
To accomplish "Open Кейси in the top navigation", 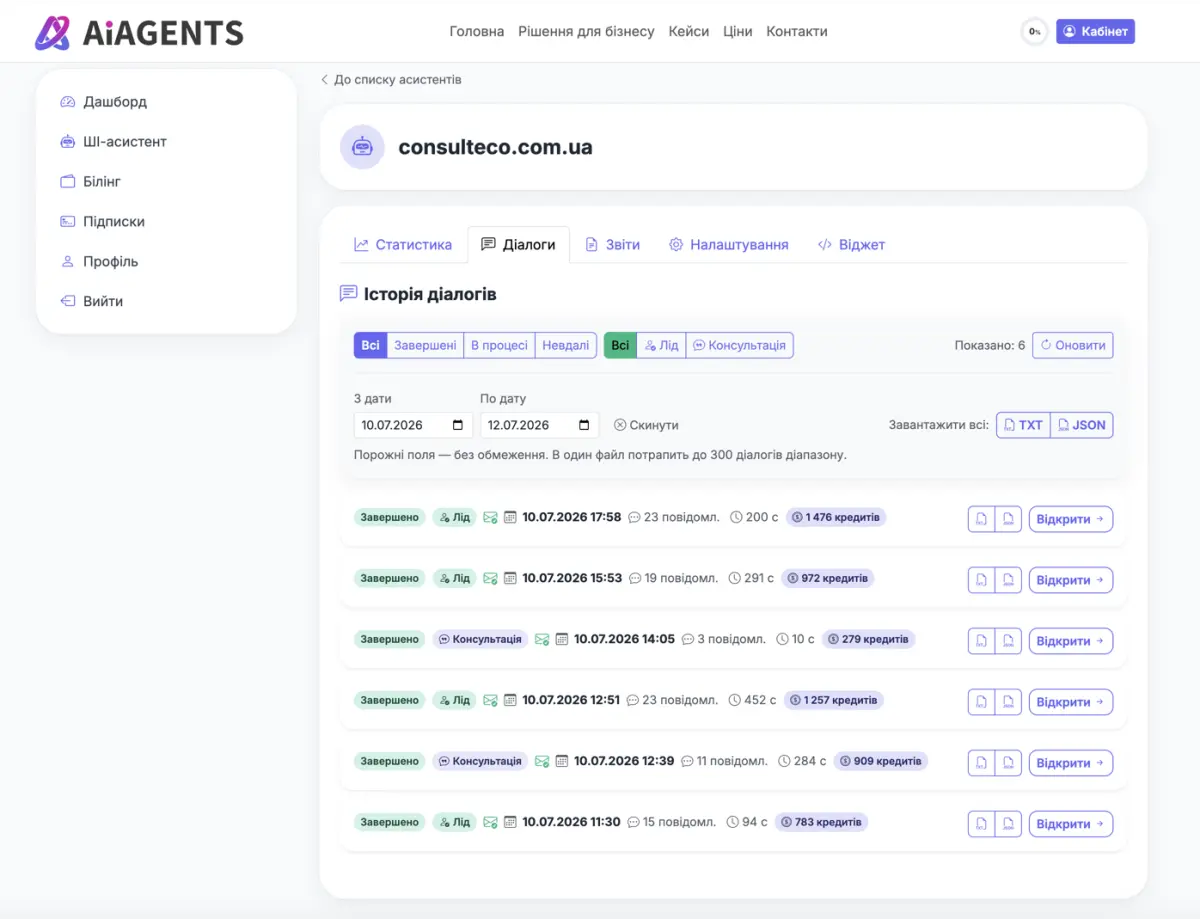I will [x=689, y=32].
